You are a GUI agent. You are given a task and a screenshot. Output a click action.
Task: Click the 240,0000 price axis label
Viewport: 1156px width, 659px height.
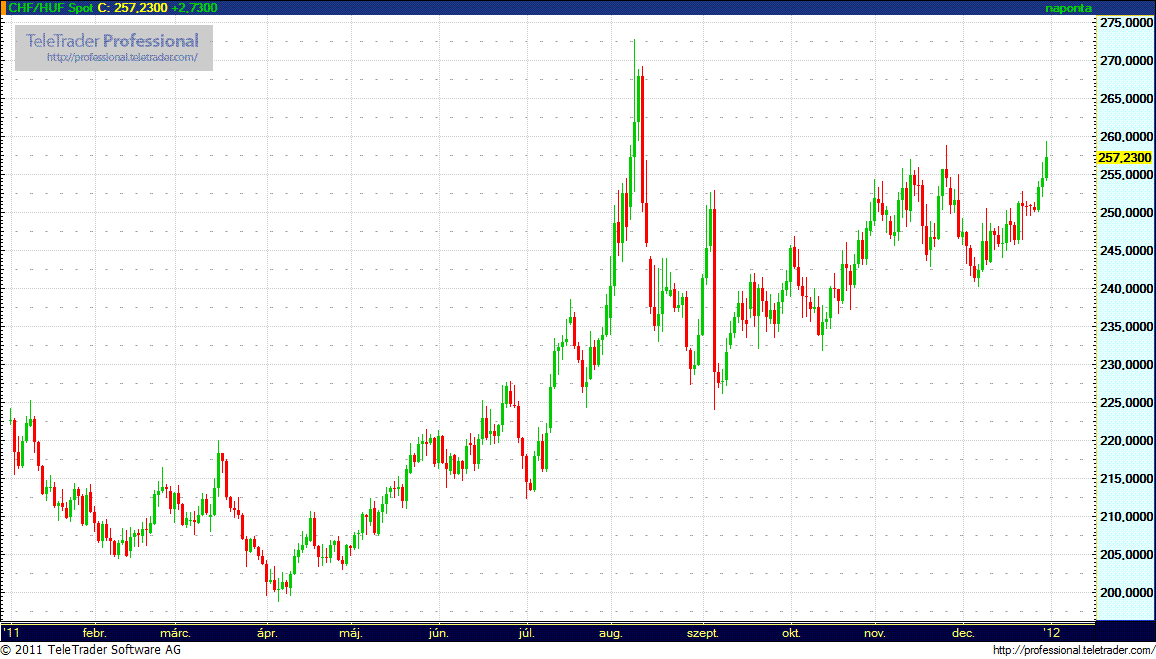[1126, 289]
